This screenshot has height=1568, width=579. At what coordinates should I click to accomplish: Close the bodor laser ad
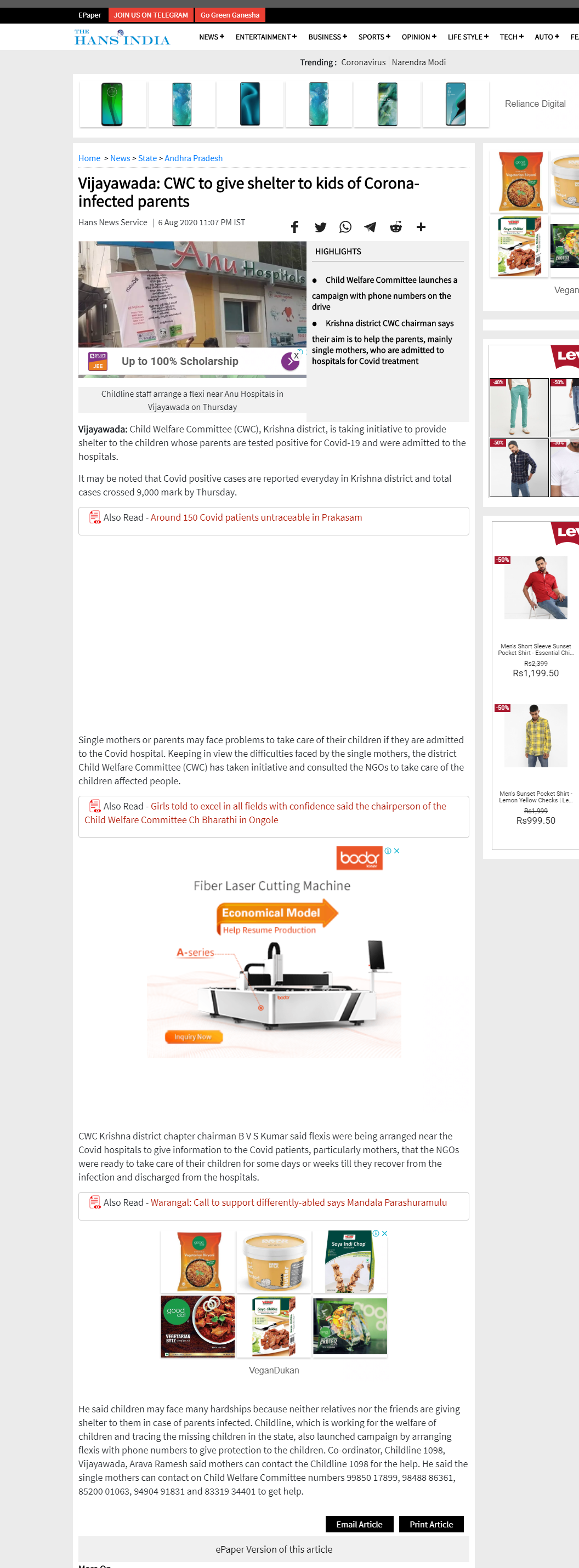coord(396,851)
